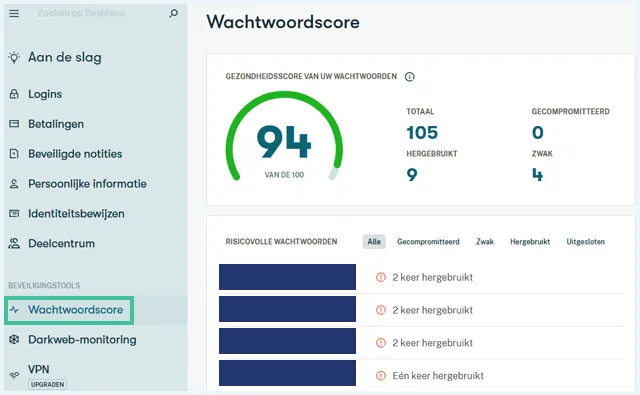The height and width of the screenshot is (395, 640).
Task: Open Betalingen section
Action: click(56, 124)
